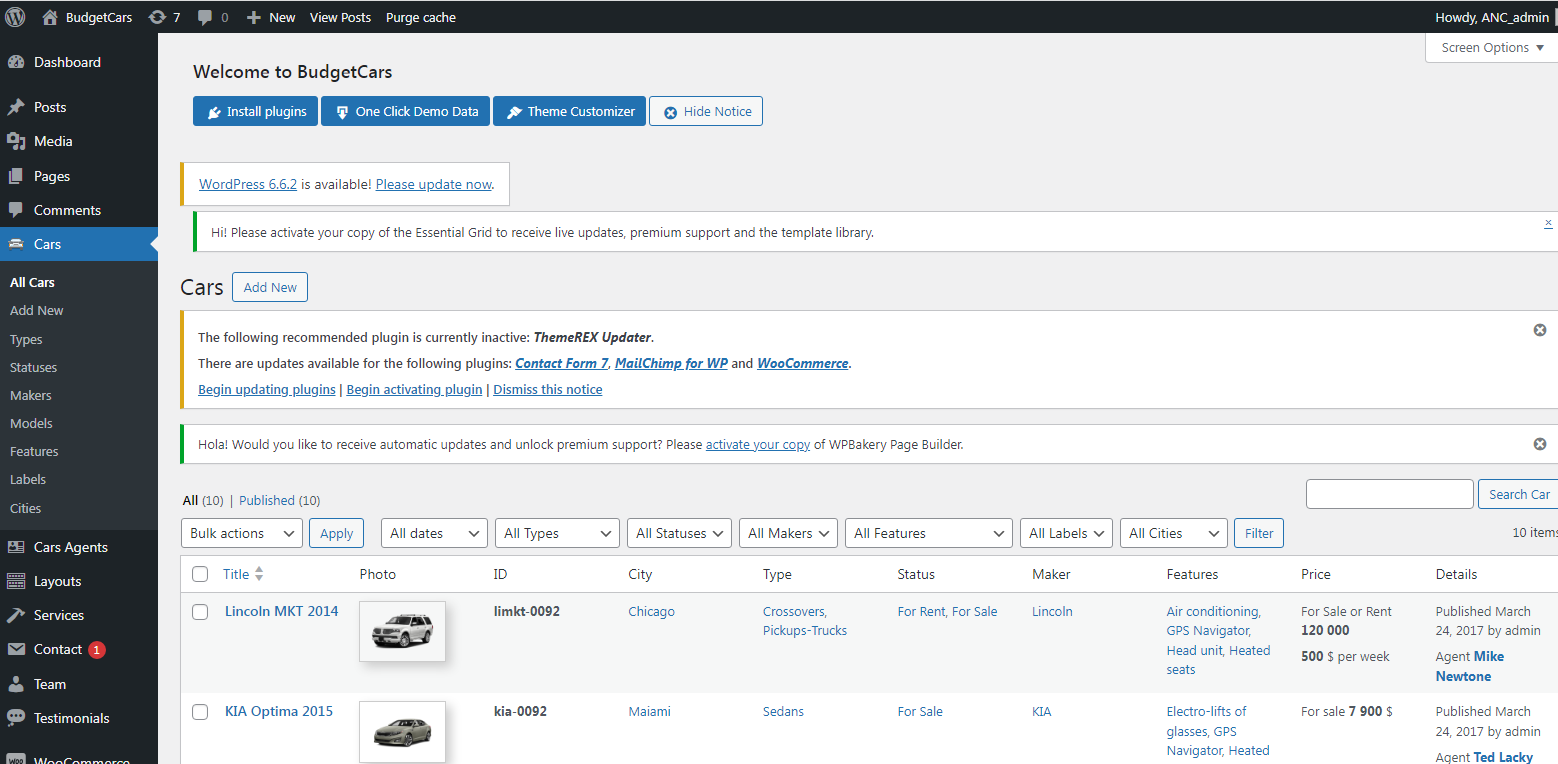Open the Chicago city link
Viewport: 1558px width, 764px height.
pos(652,611)
